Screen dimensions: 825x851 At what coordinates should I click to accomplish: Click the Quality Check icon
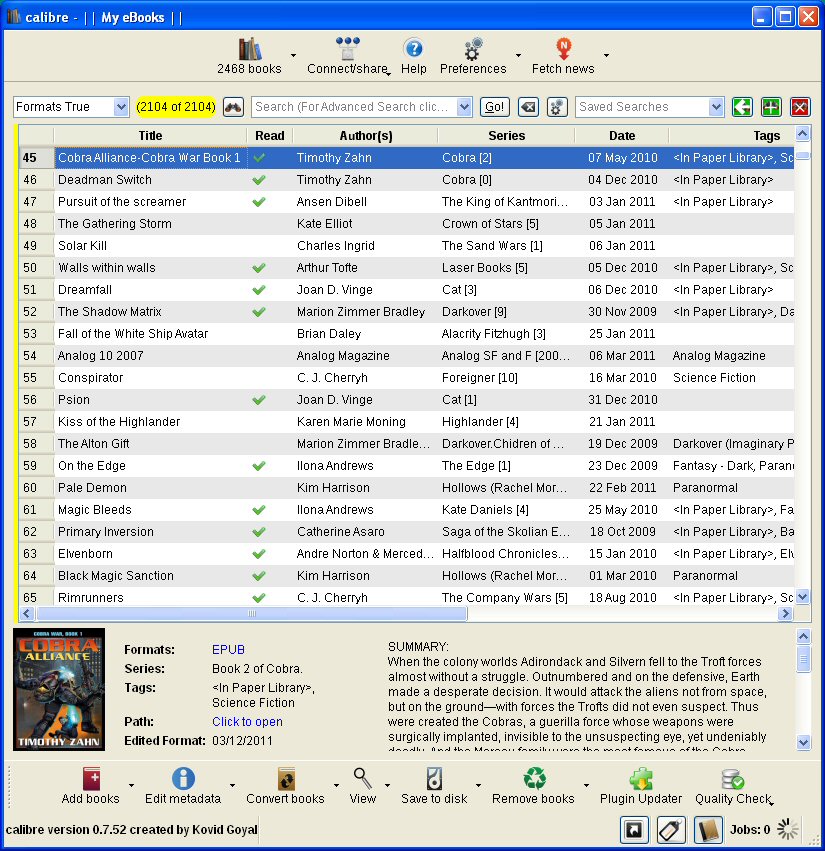pos(733,779)
